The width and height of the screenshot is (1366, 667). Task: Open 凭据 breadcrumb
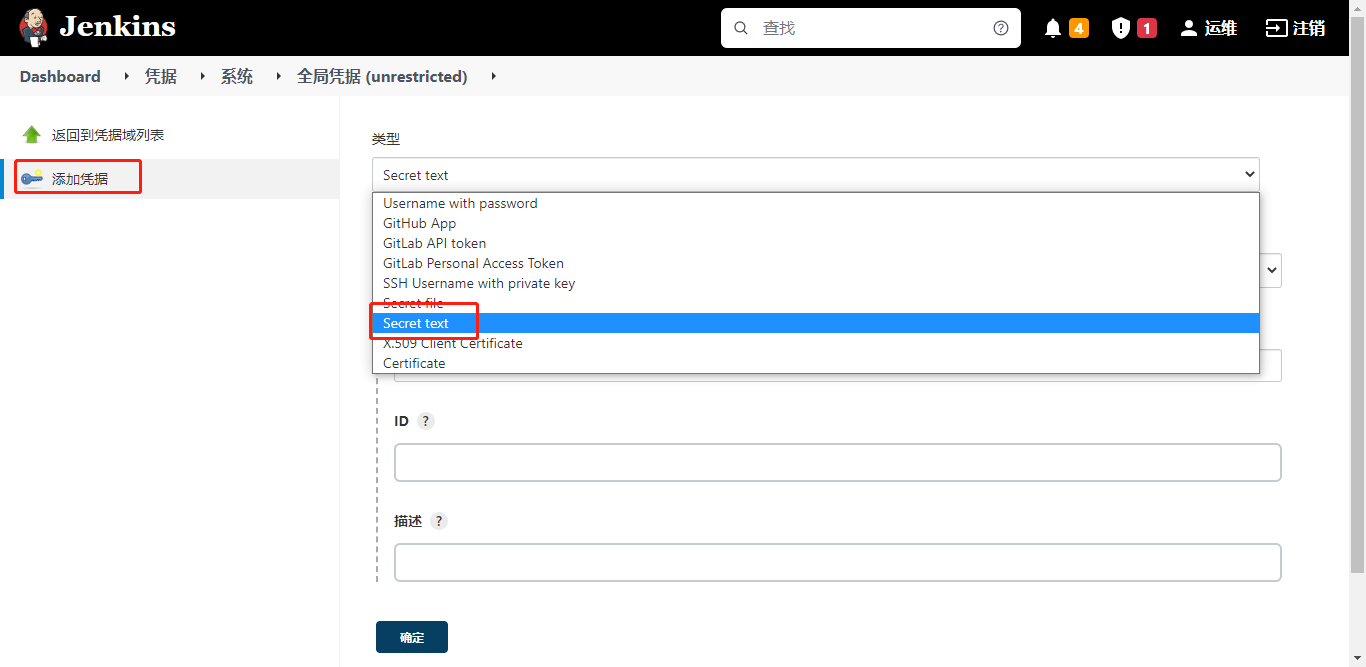tap(161, 76)
